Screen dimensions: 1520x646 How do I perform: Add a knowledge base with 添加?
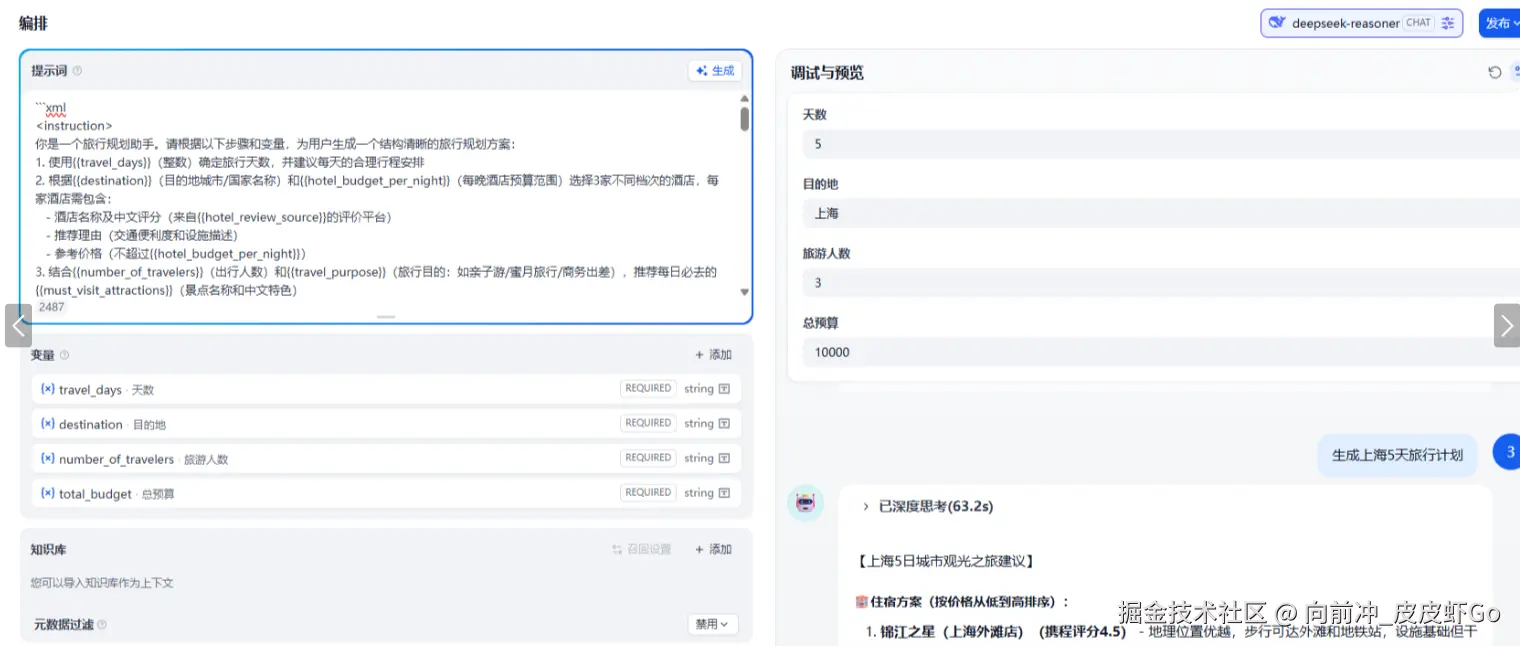pos(714,549)
